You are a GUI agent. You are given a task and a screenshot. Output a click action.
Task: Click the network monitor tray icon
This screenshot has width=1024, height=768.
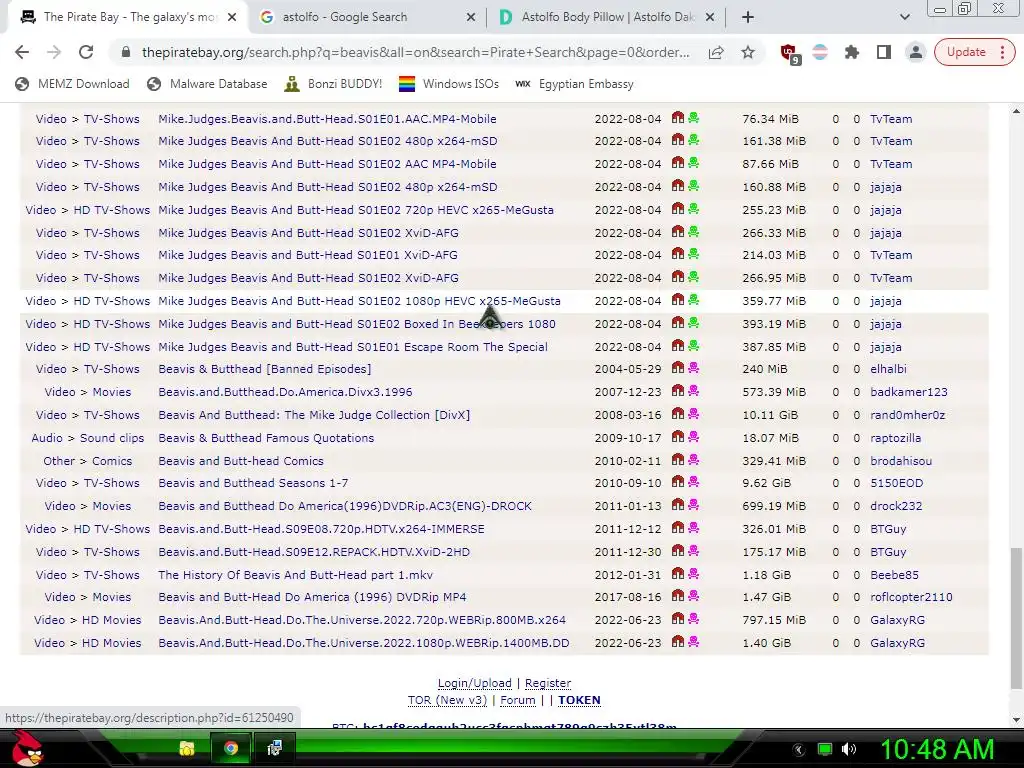tap(825, 749)
